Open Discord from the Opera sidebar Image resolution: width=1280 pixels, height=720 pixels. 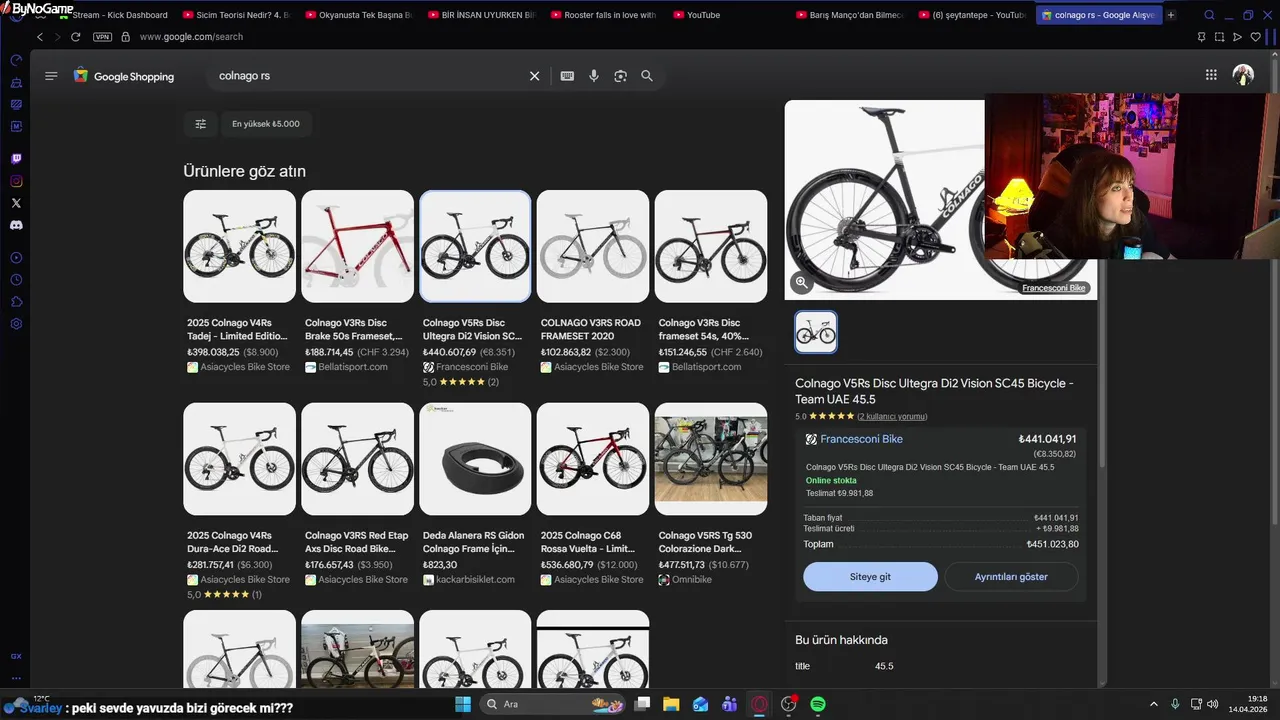tap(16, 225)
